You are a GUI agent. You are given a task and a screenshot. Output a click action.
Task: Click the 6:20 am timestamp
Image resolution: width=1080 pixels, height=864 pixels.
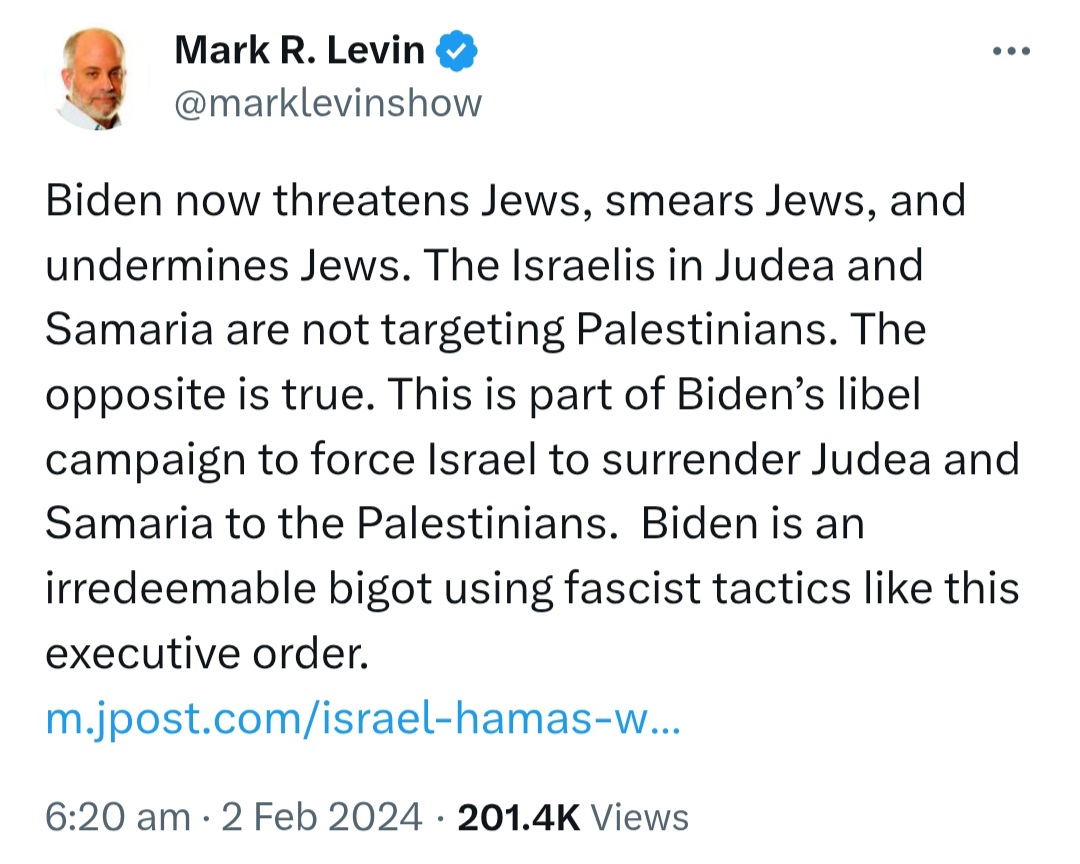pyautogui.click(x=118, y=817)
